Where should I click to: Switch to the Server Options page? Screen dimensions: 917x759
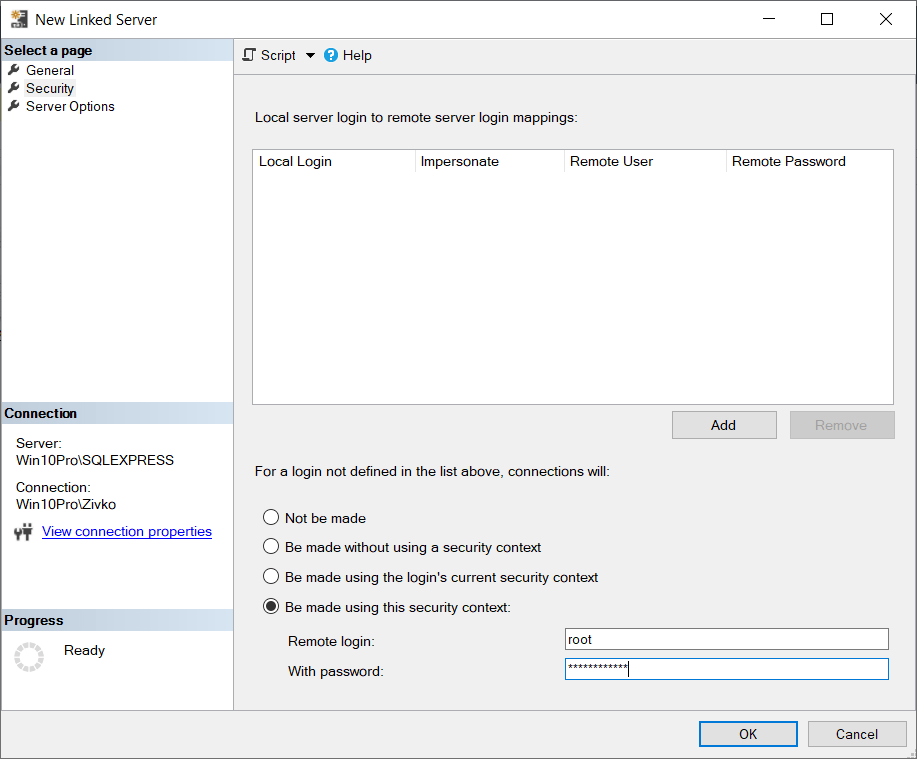click(69, 106)
